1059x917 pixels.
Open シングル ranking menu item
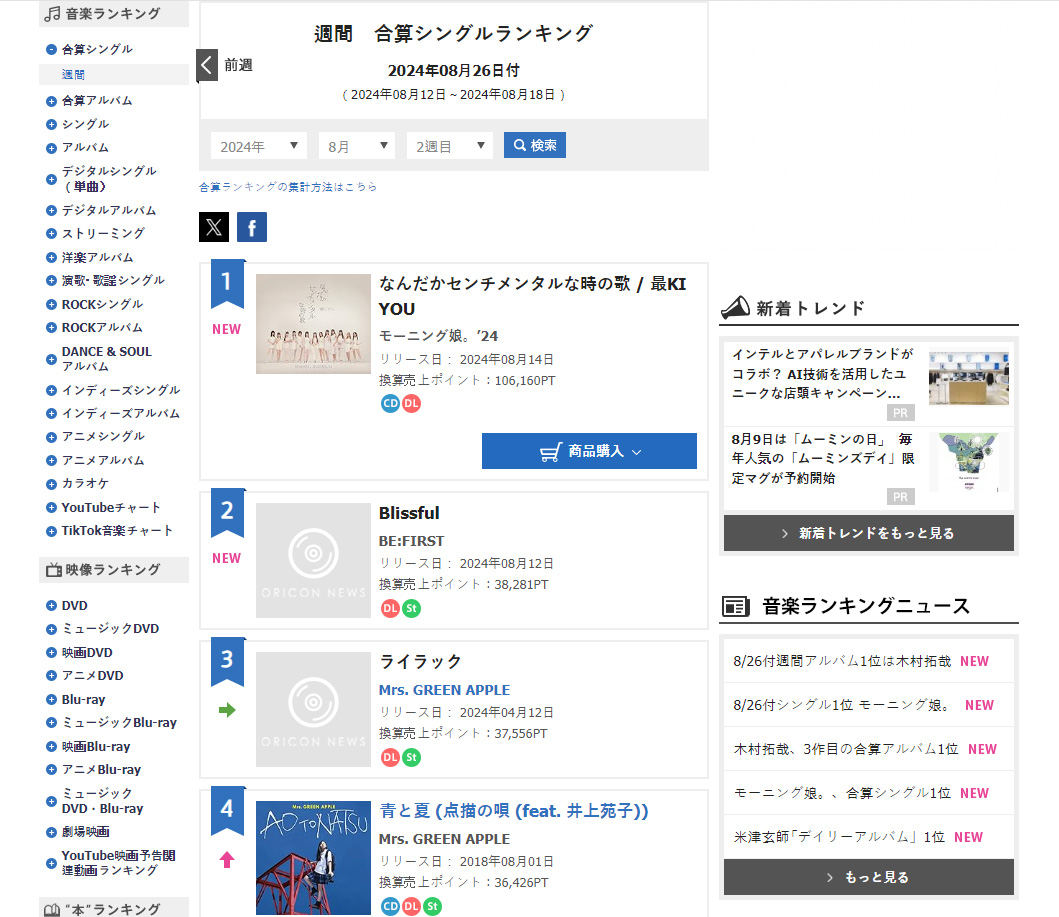coord(85,124)
